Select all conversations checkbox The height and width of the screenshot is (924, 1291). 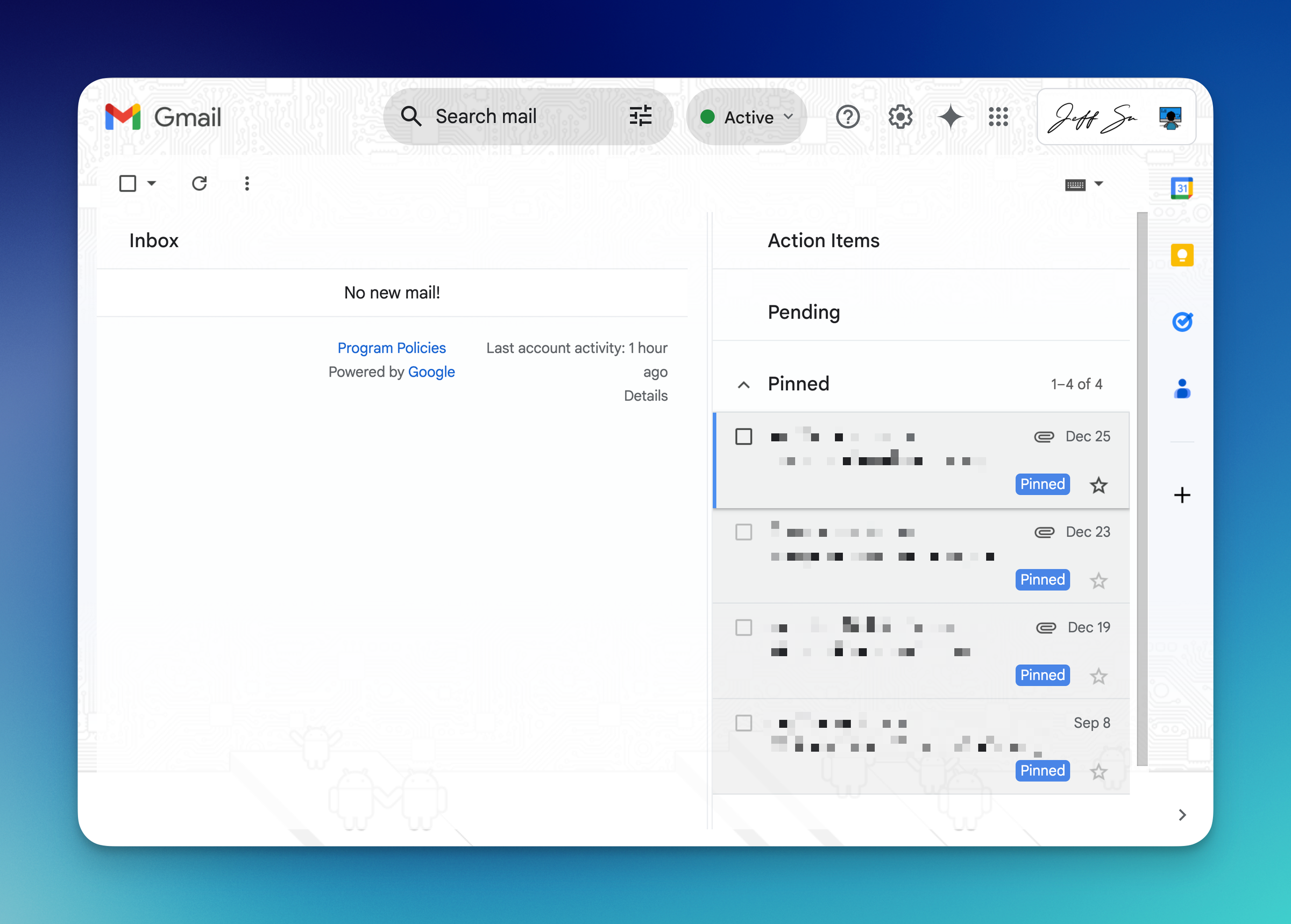pos(127,183)
